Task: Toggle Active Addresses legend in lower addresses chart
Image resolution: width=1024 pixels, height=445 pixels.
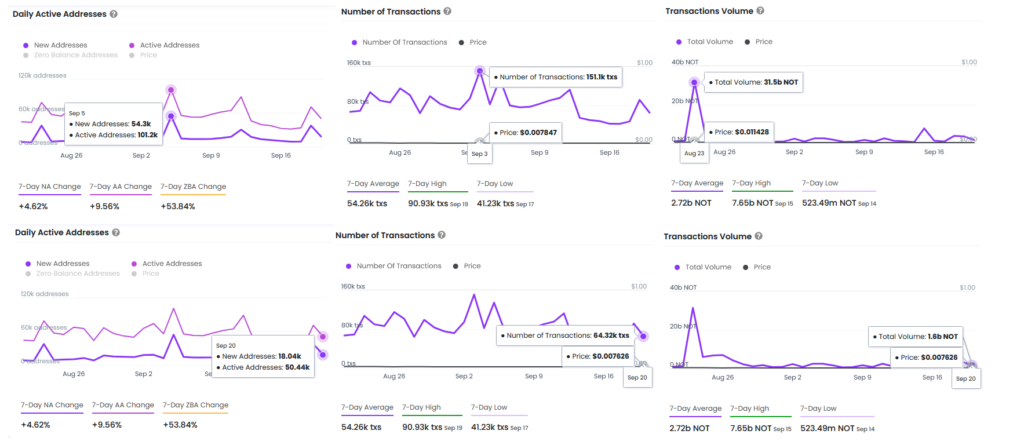Action: pyautogui.click(x=167, y=263)
